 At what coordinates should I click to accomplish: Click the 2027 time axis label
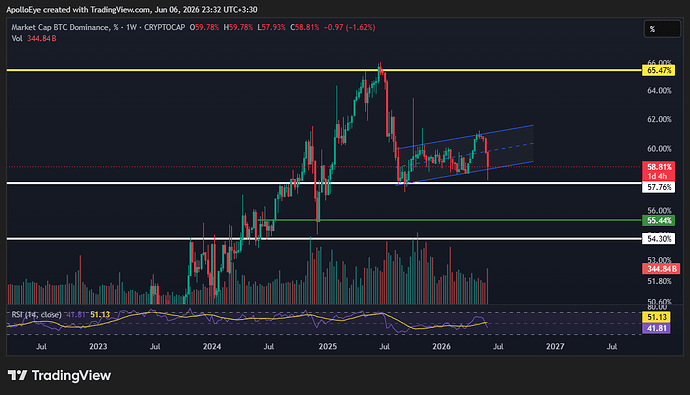point(555,347)
